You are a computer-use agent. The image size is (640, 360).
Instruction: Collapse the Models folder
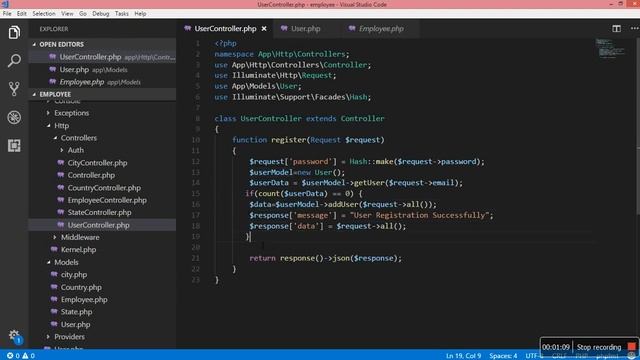(48, 262)
